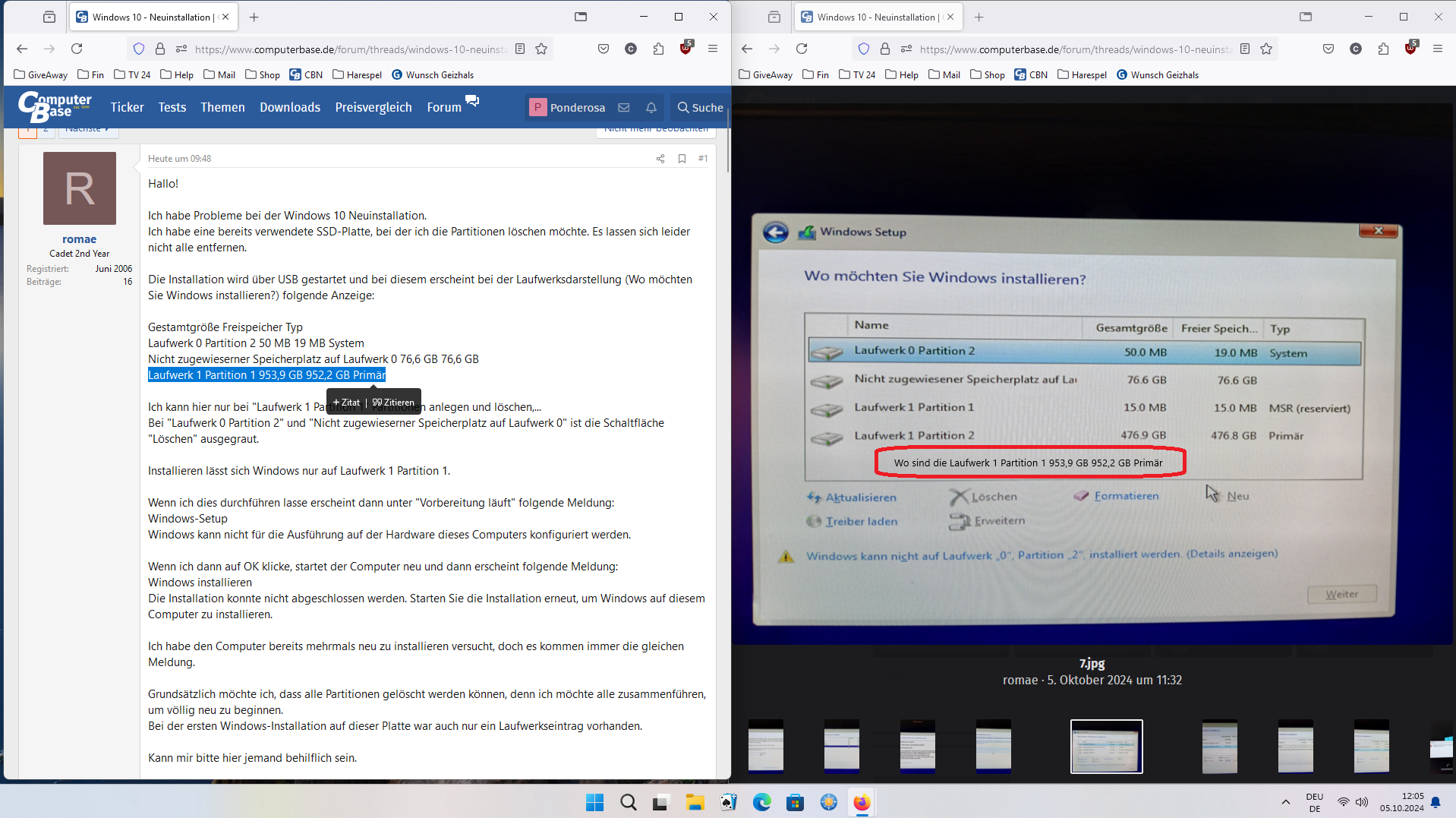Open Mail bookmark folder in right window
1456x818 pixels.
point(944,74)
